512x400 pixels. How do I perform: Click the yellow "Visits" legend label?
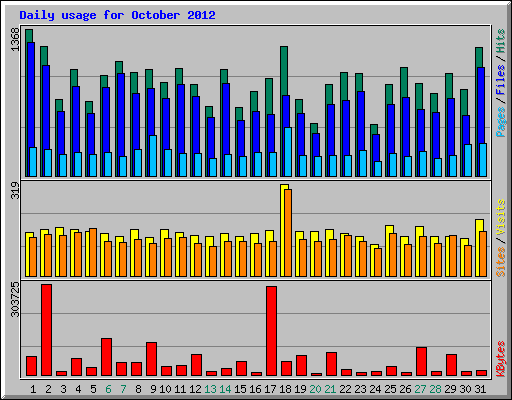pos(501,218)
